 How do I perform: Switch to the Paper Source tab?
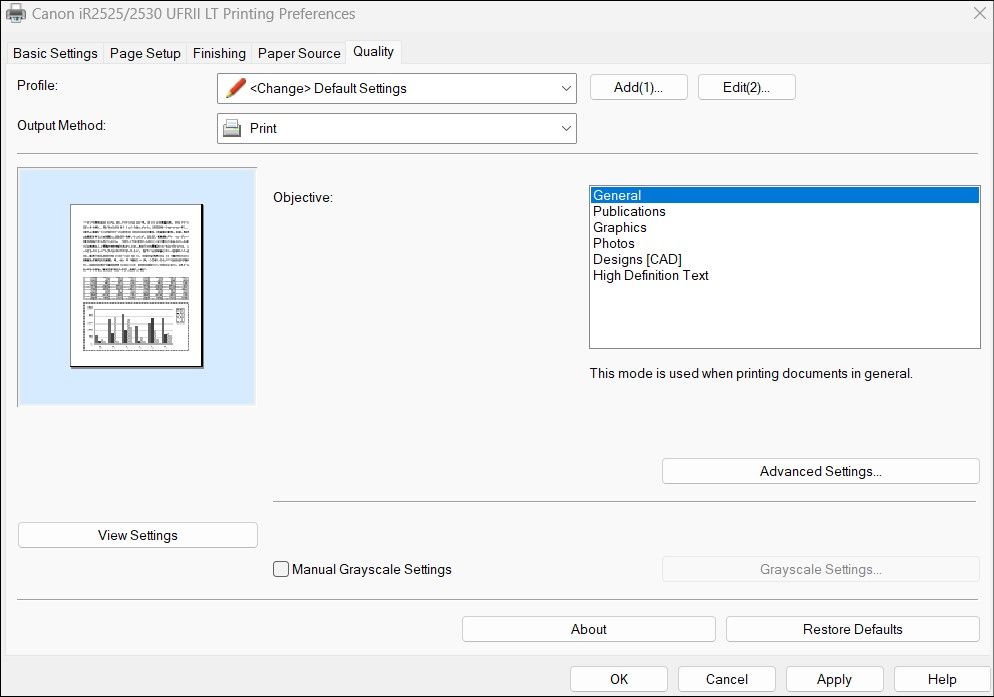tap(298, 53)
